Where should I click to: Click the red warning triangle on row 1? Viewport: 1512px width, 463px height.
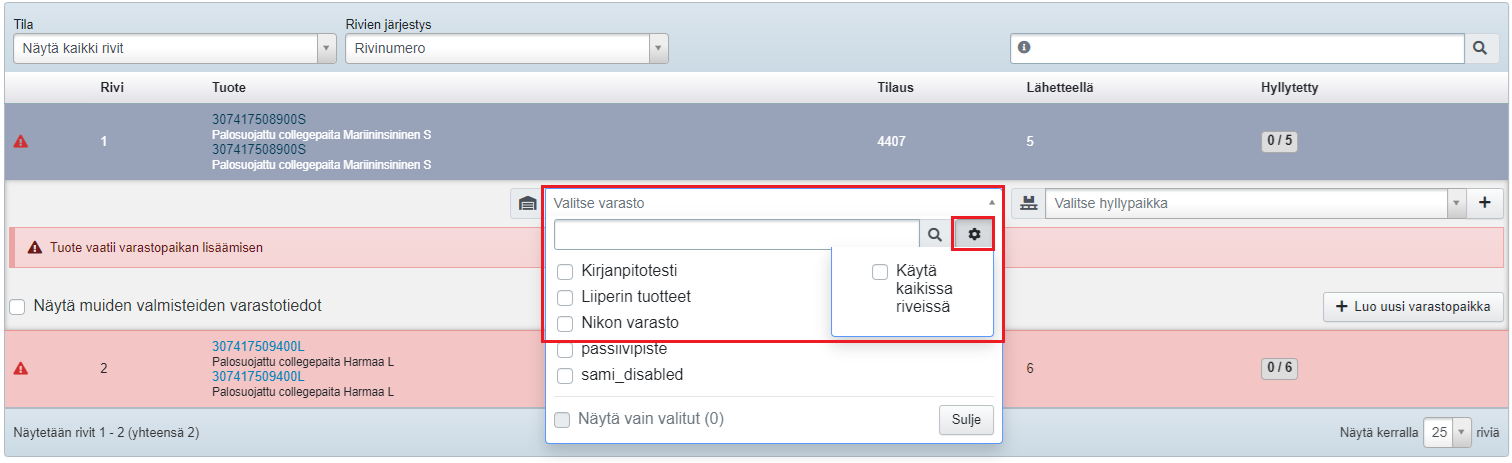[x=20, y=142]
